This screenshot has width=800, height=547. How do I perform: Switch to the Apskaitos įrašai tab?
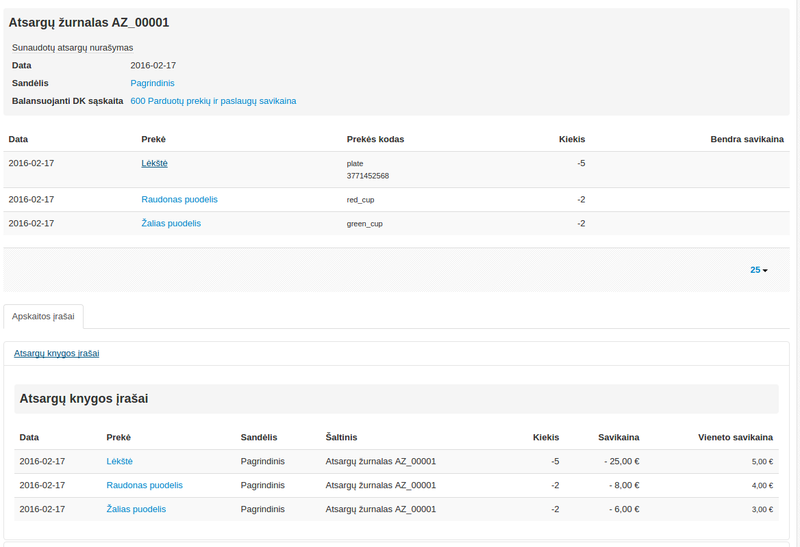(x=43, y=316)
